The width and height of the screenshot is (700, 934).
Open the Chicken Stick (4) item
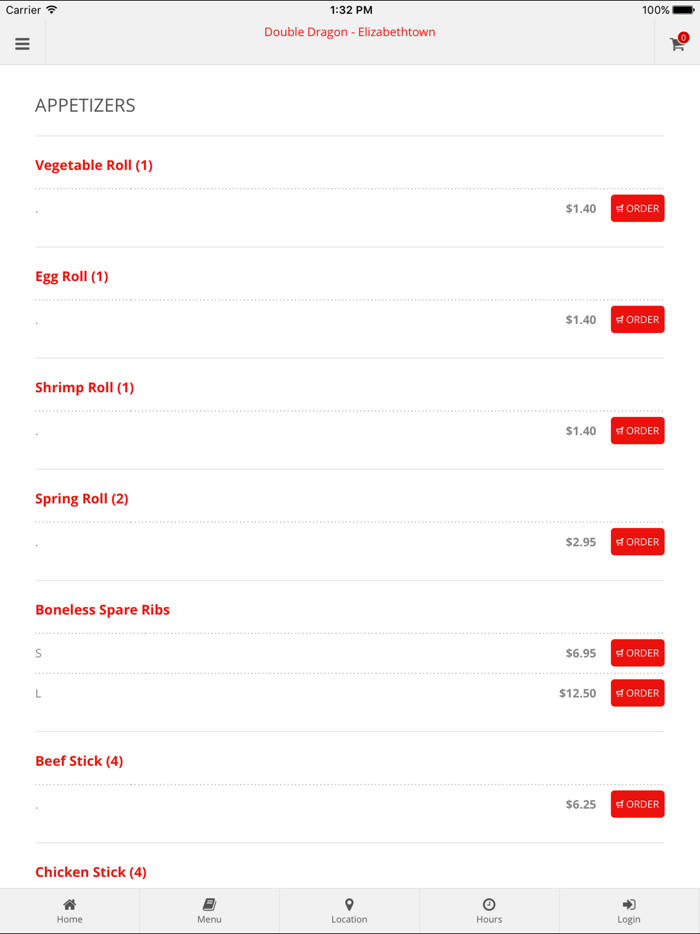91,872
